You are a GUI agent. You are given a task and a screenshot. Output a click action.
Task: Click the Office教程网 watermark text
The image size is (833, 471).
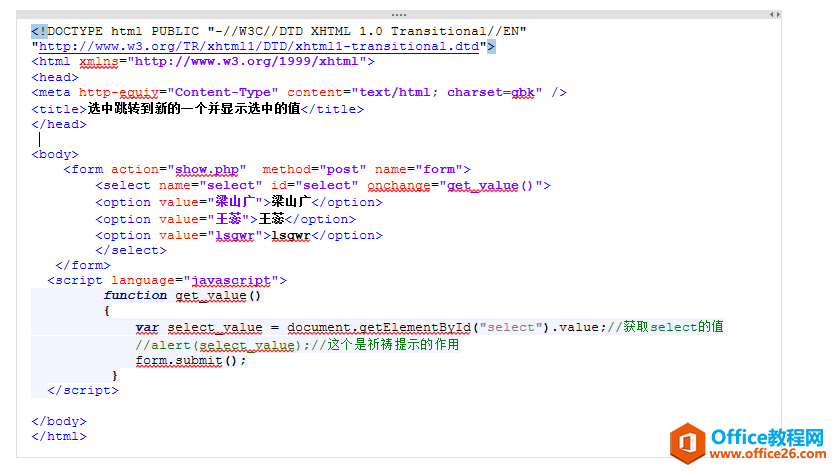[x=765, y=437]
